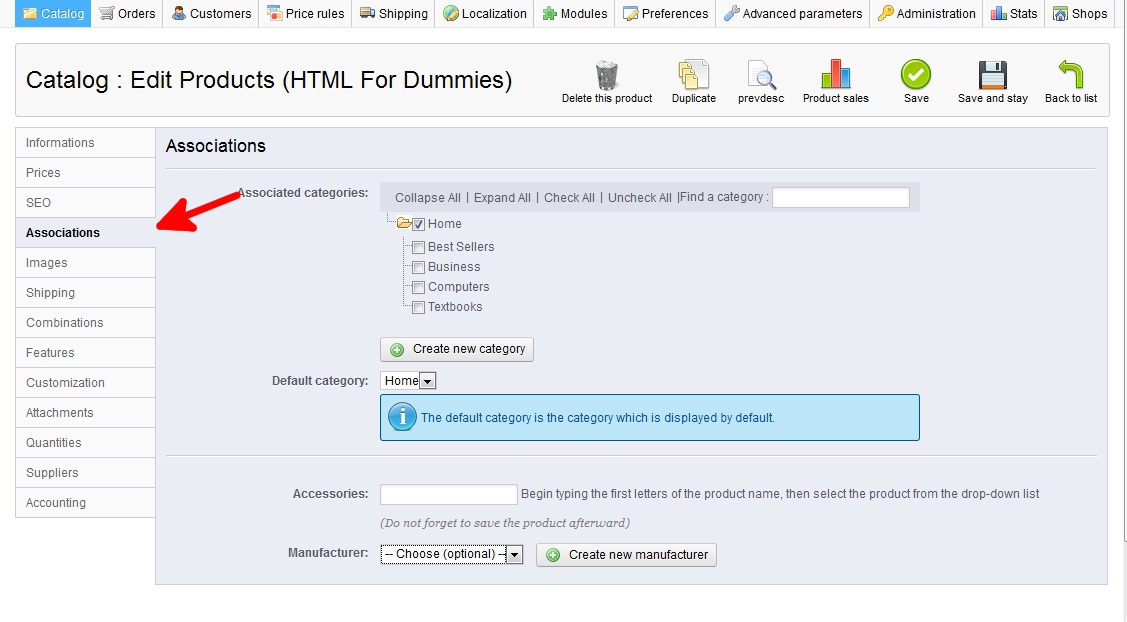Uncheck the Home category checkbox

click(x=419, y=225)
